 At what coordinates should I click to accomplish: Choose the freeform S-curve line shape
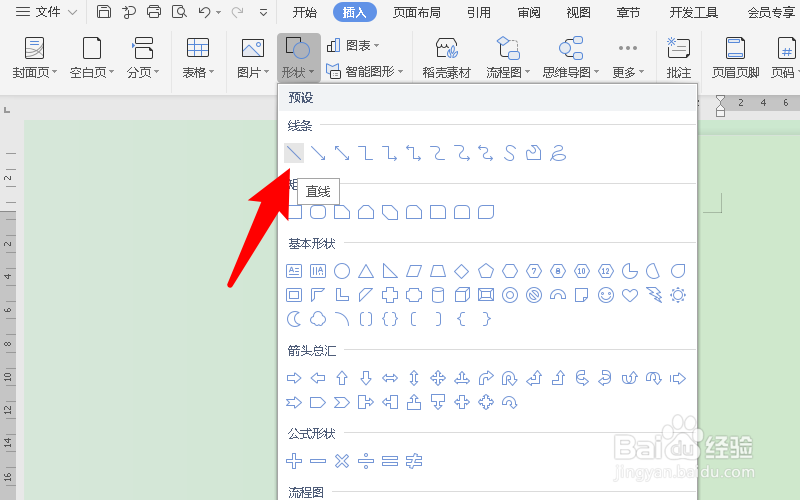coord(510,153)
